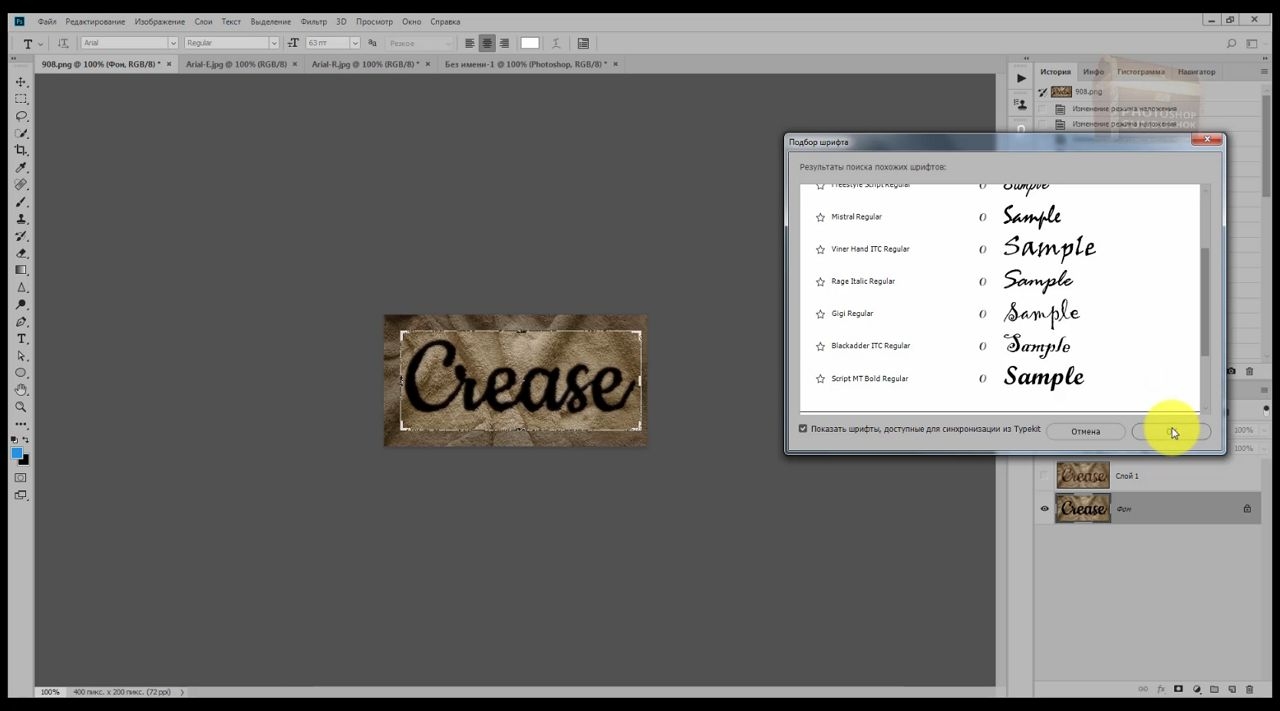Toggle Typekit sync fonts checkbox
Viewport: 1280px width, 711px height.
[x=803, y=429]
